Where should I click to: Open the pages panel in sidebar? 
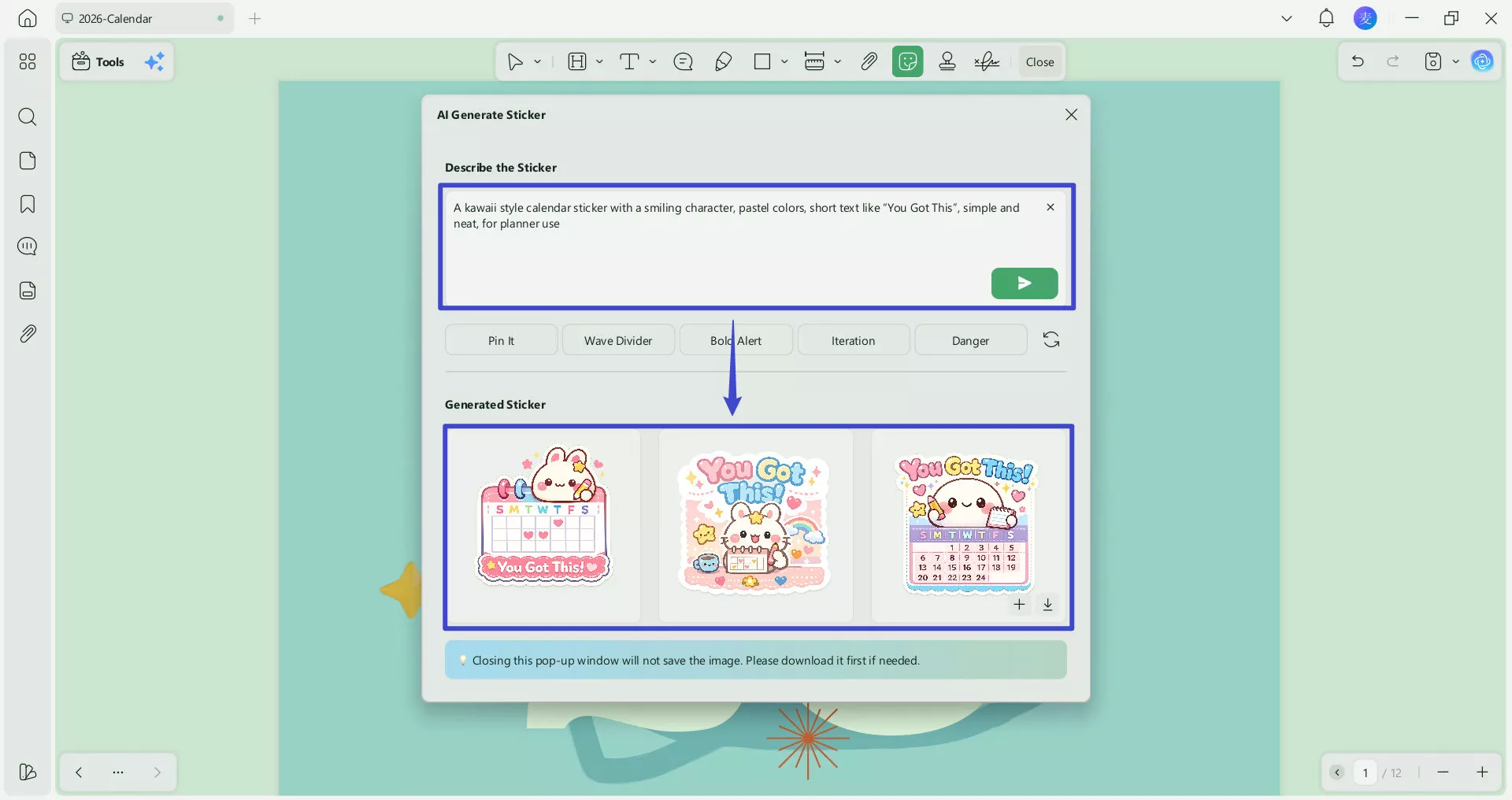(x=28, y=161)
